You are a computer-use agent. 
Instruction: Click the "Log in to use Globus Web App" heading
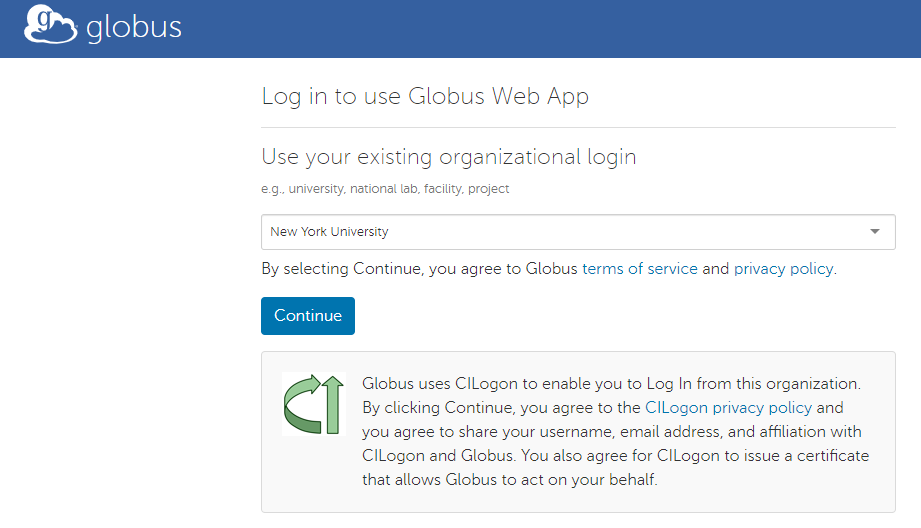(x=425, y=97)
